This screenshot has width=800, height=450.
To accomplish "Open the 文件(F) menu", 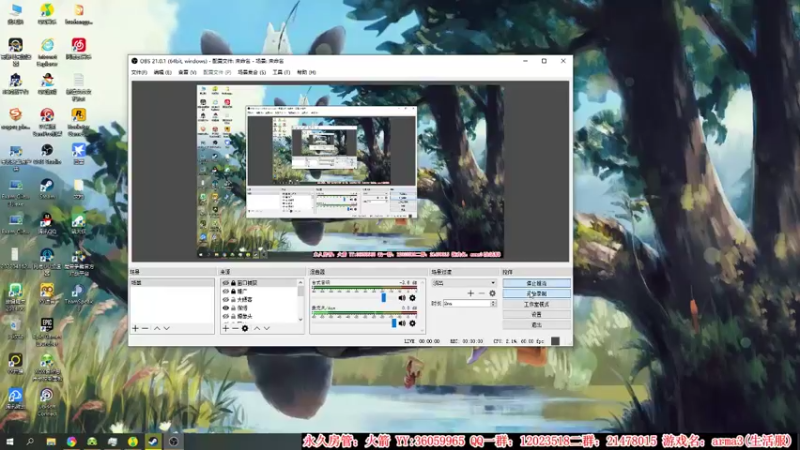I will coord(139,72).
